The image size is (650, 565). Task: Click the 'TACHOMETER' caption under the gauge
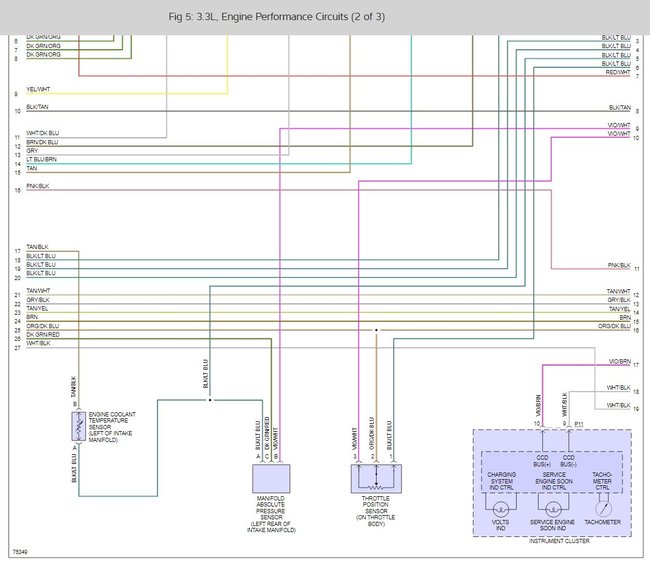[603, 522]
